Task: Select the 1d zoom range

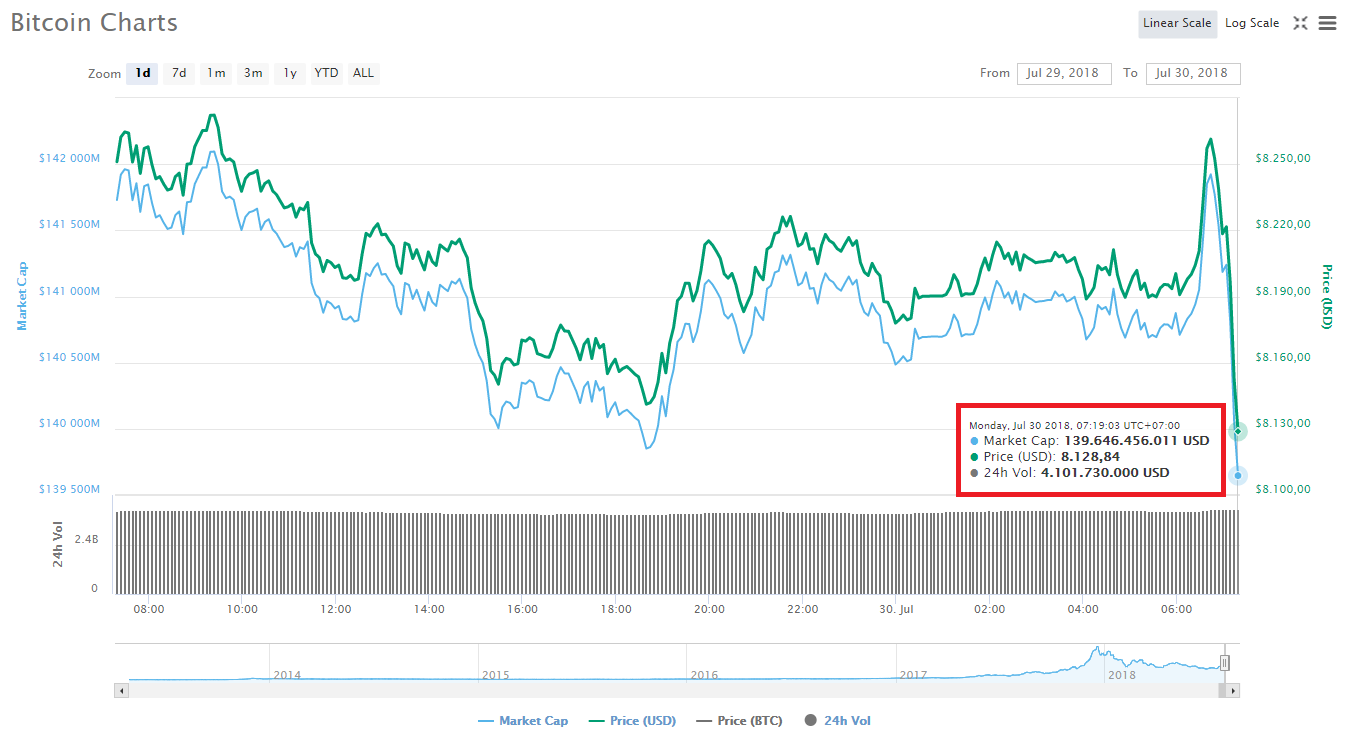Action: 143,73
